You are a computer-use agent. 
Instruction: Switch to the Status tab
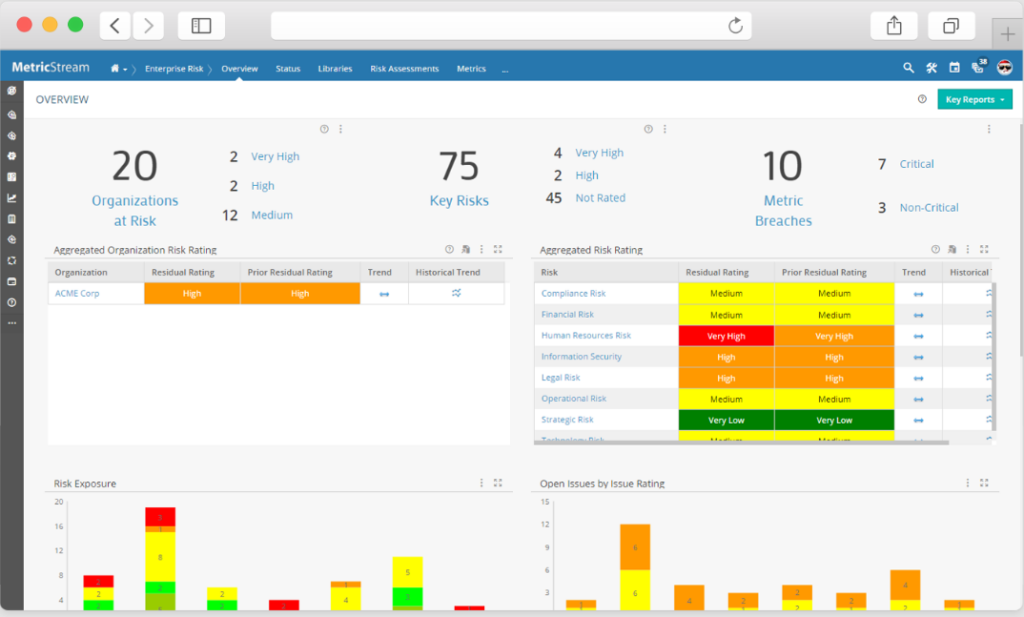[x=288, y=68]
